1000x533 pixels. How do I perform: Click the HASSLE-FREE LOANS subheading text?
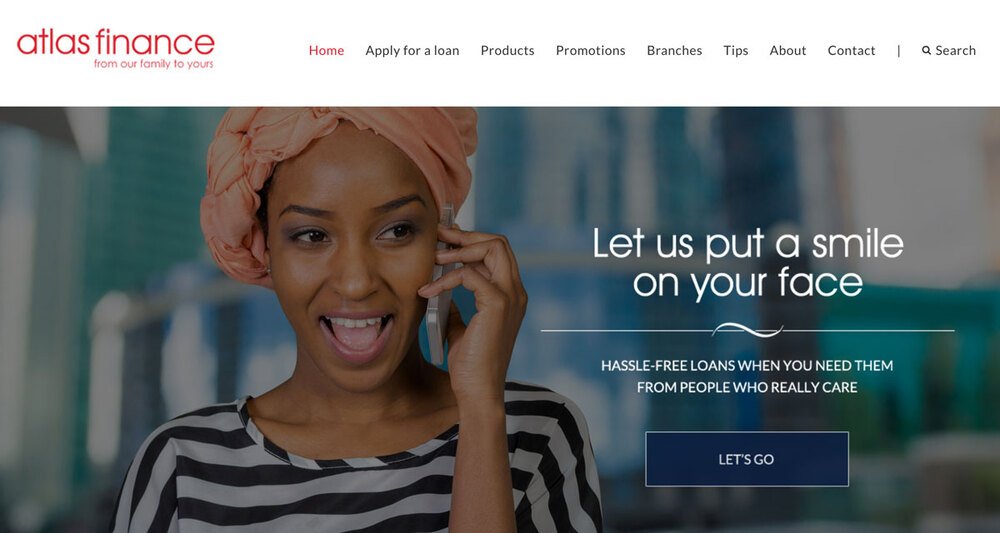tap(747, 376)
